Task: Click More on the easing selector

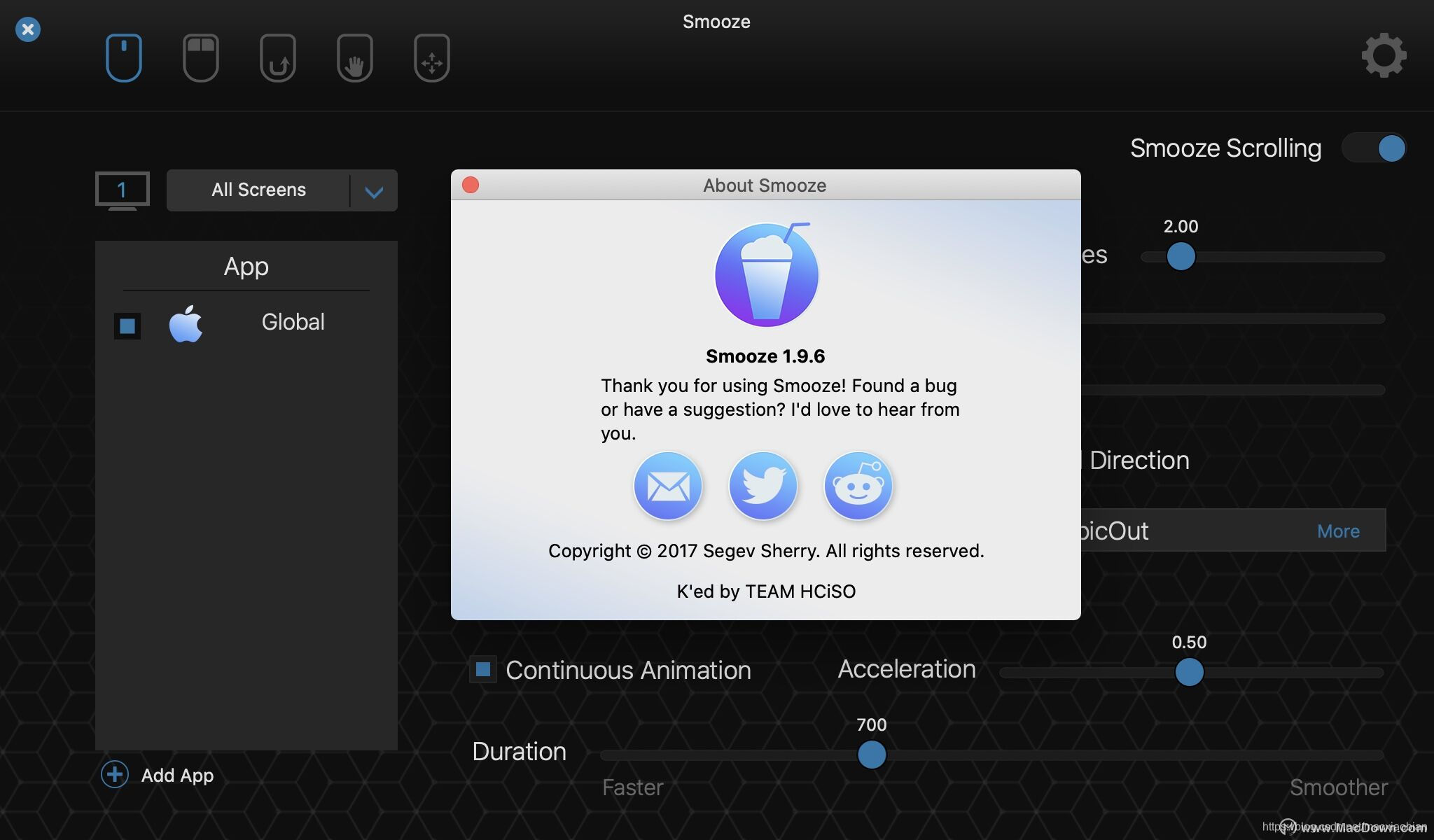Action: pos(1338,531)
